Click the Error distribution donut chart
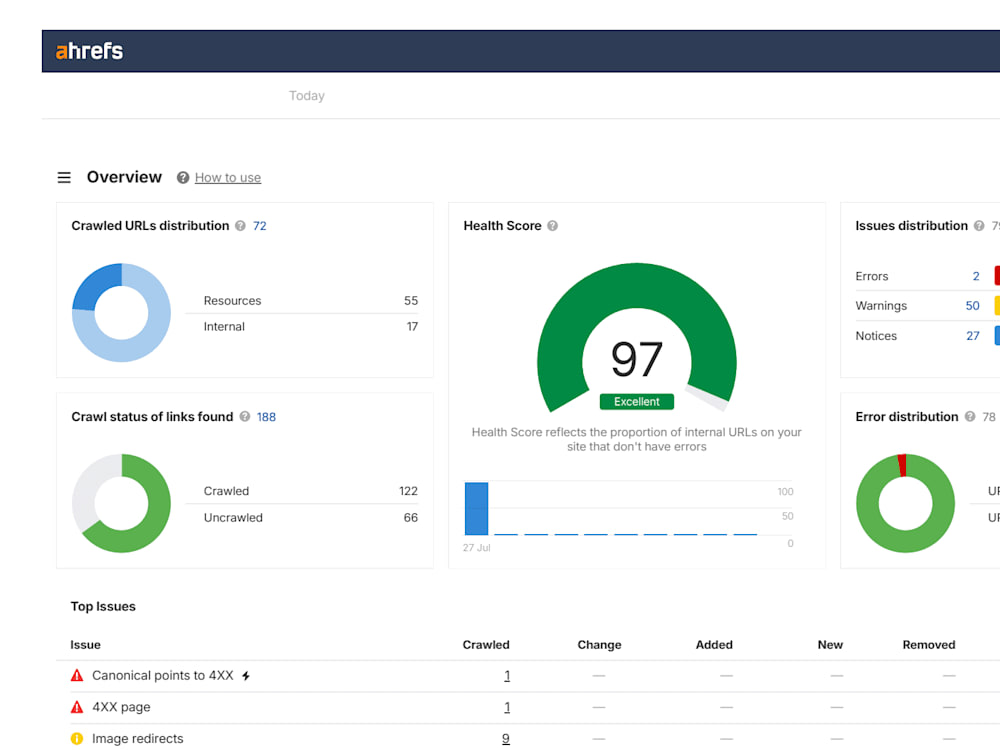 905,503
